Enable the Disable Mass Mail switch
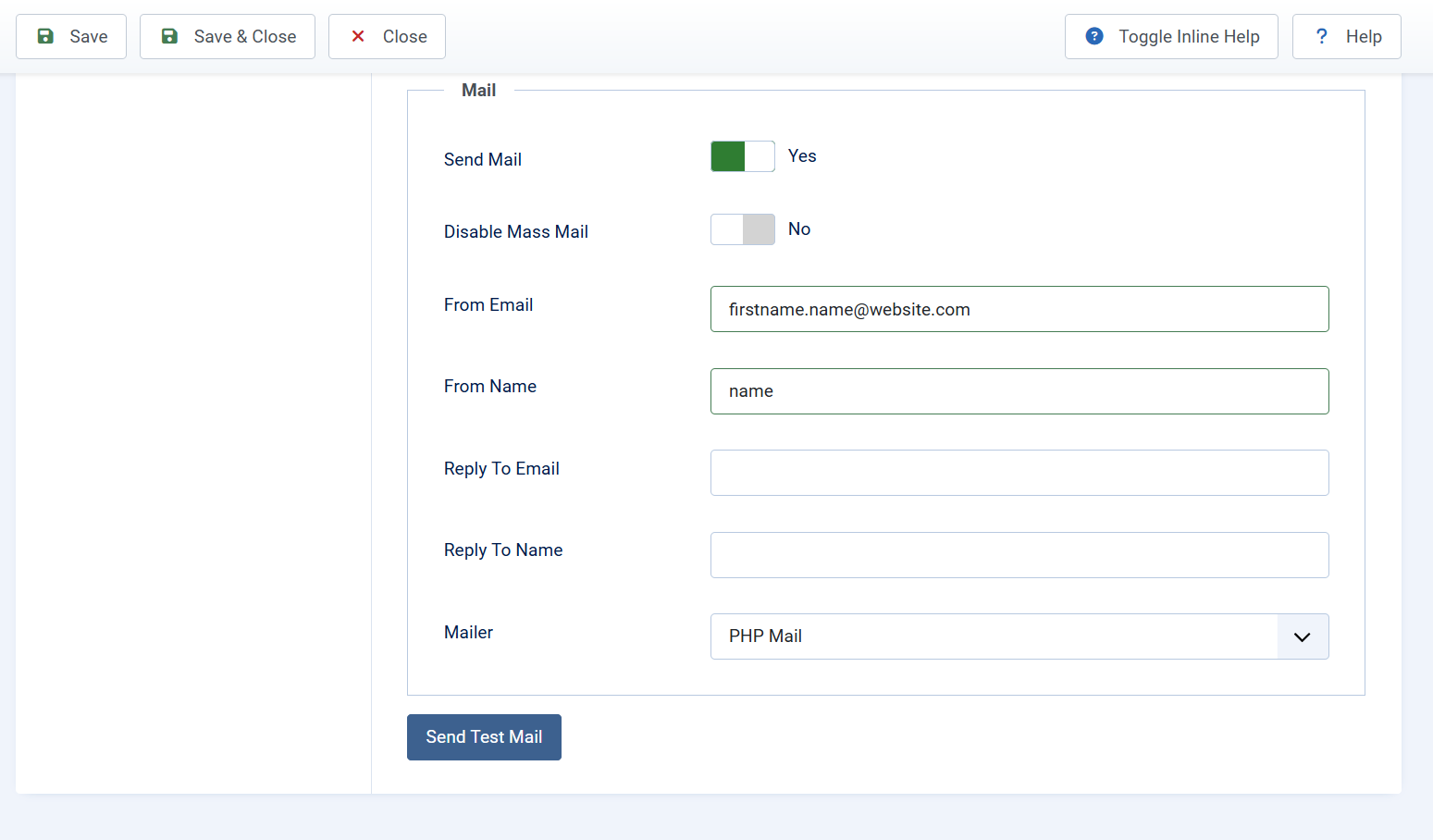The image size is (1433, 840). tap(742, 229)
